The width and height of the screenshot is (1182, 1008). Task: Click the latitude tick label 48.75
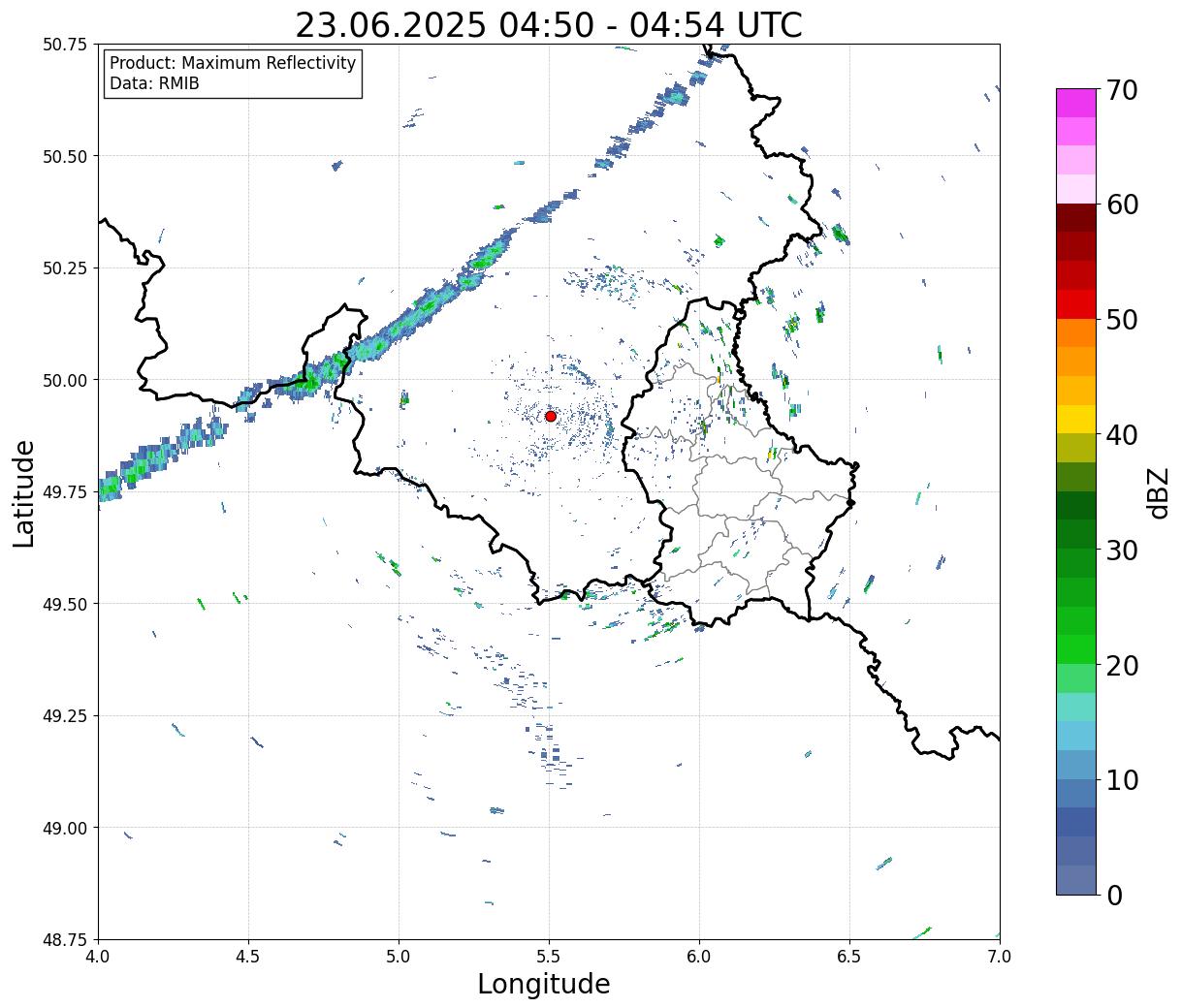coord(64,940)
